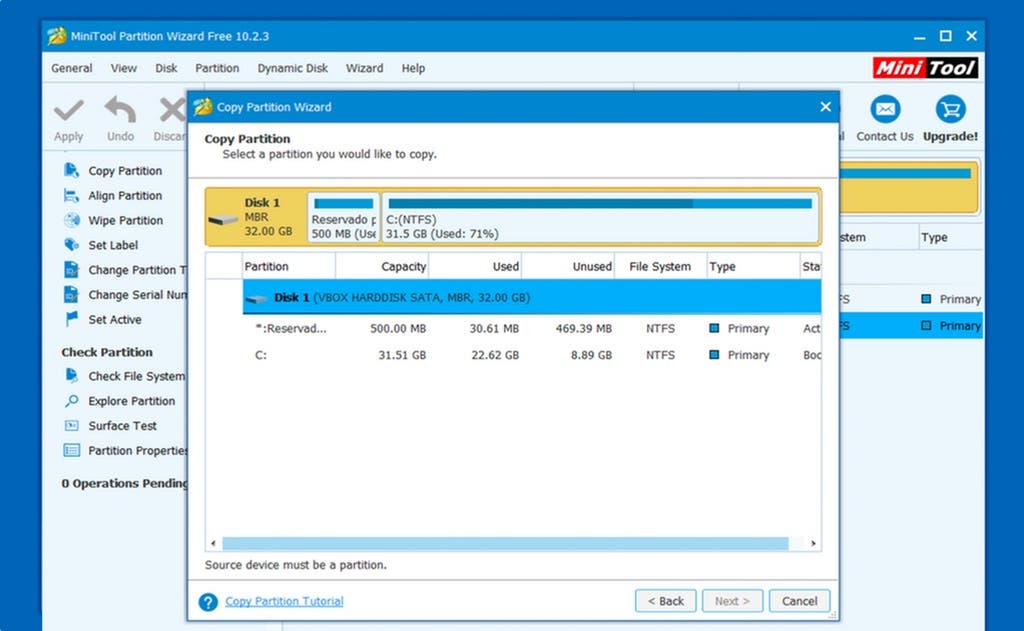Image resolution: width=1024 pixels, height=631 pixels.
Task: Click the Upgrade shopping cart icon
Action: click(950, 110)
